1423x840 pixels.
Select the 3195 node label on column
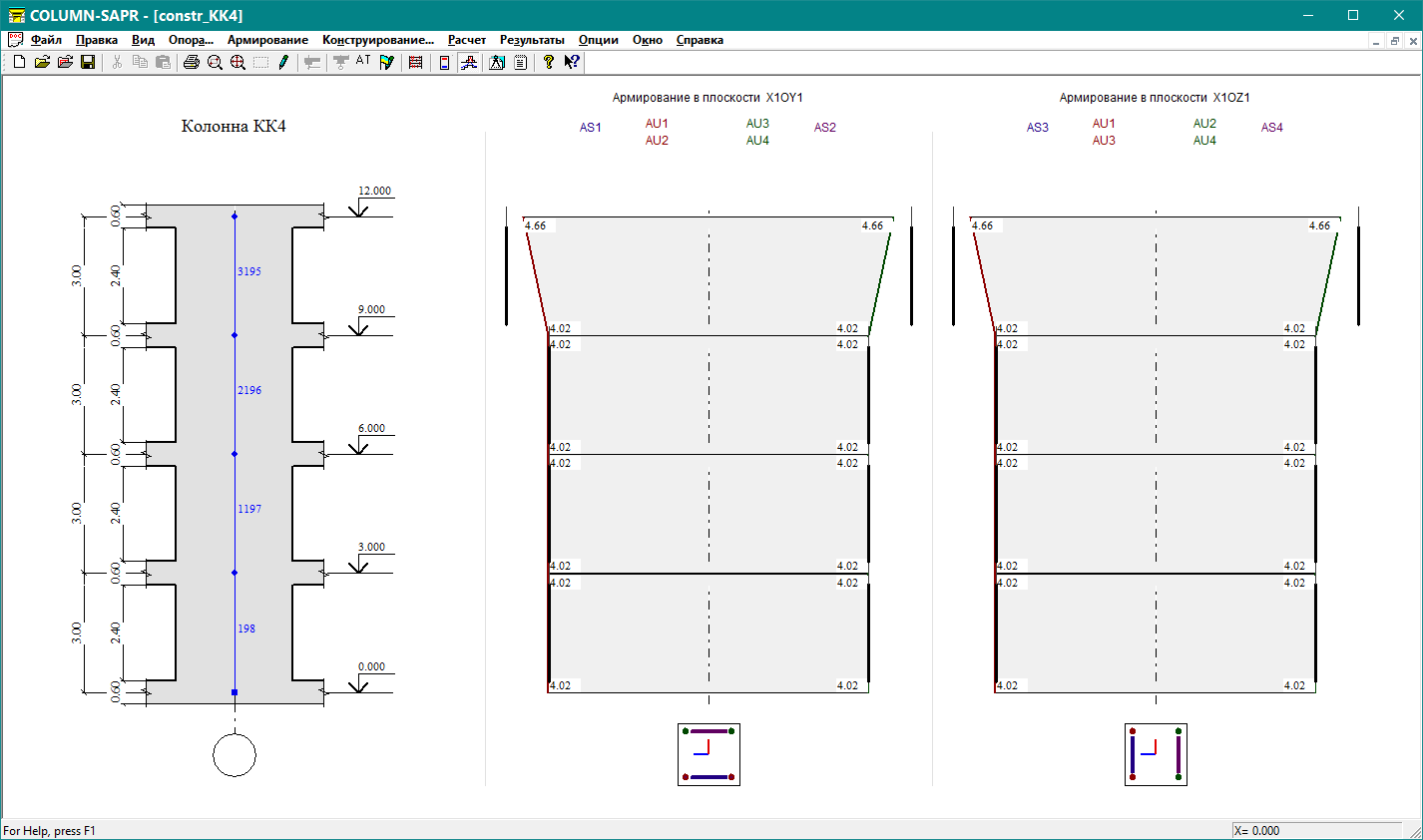(x=249, y=271)
